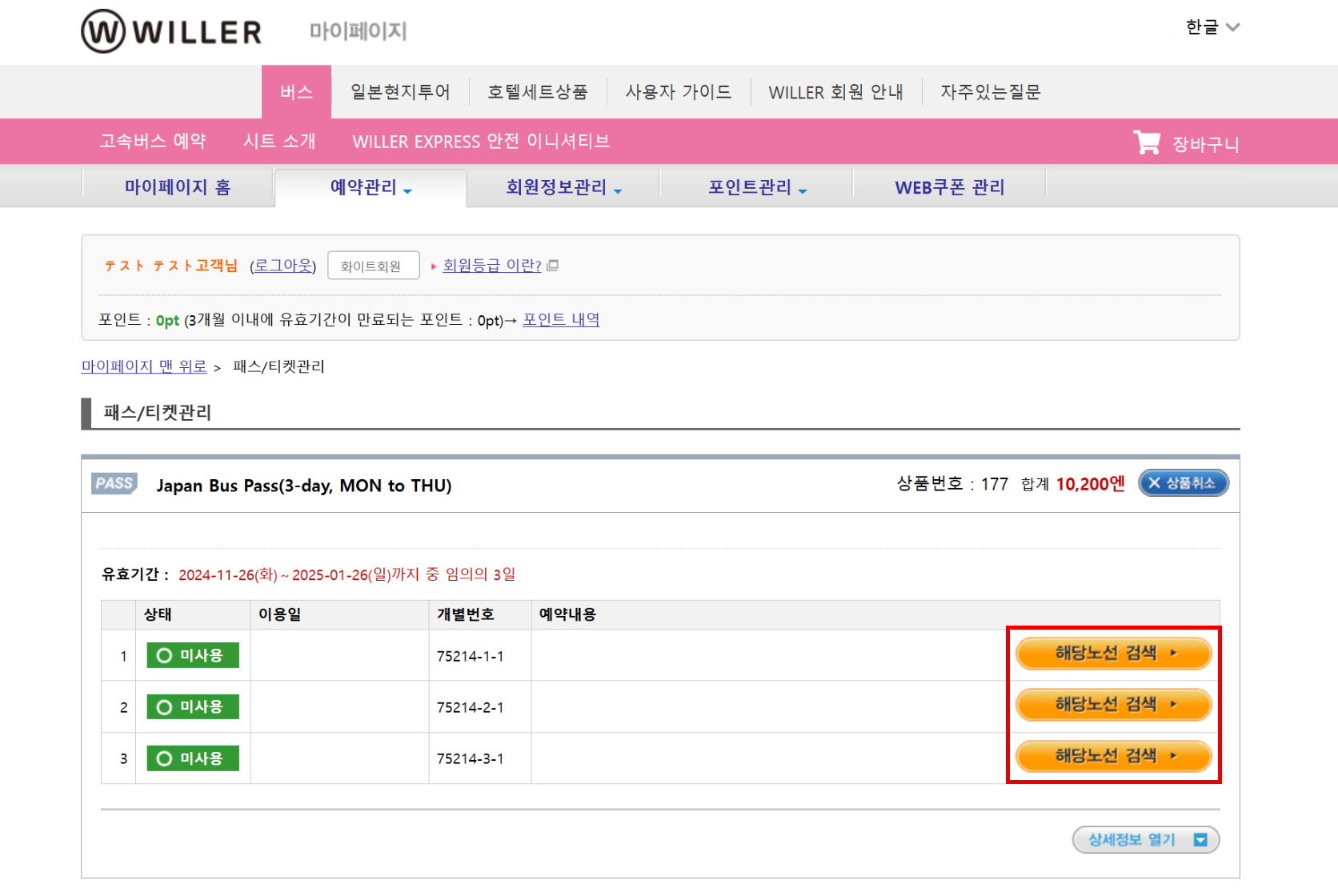The width and height of the screenshot is (1338, 896).
Task: Open 사용자 가이드 menu item
Action: click(x=678, y=92)
